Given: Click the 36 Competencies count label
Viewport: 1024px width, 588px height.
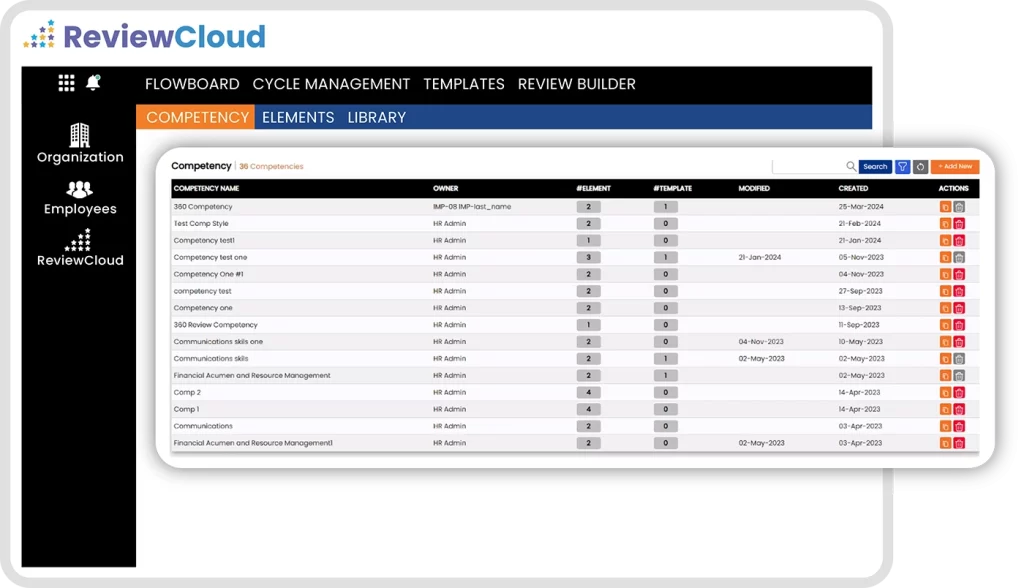Looking at the screenshot, I should click(x=271, y=167).
